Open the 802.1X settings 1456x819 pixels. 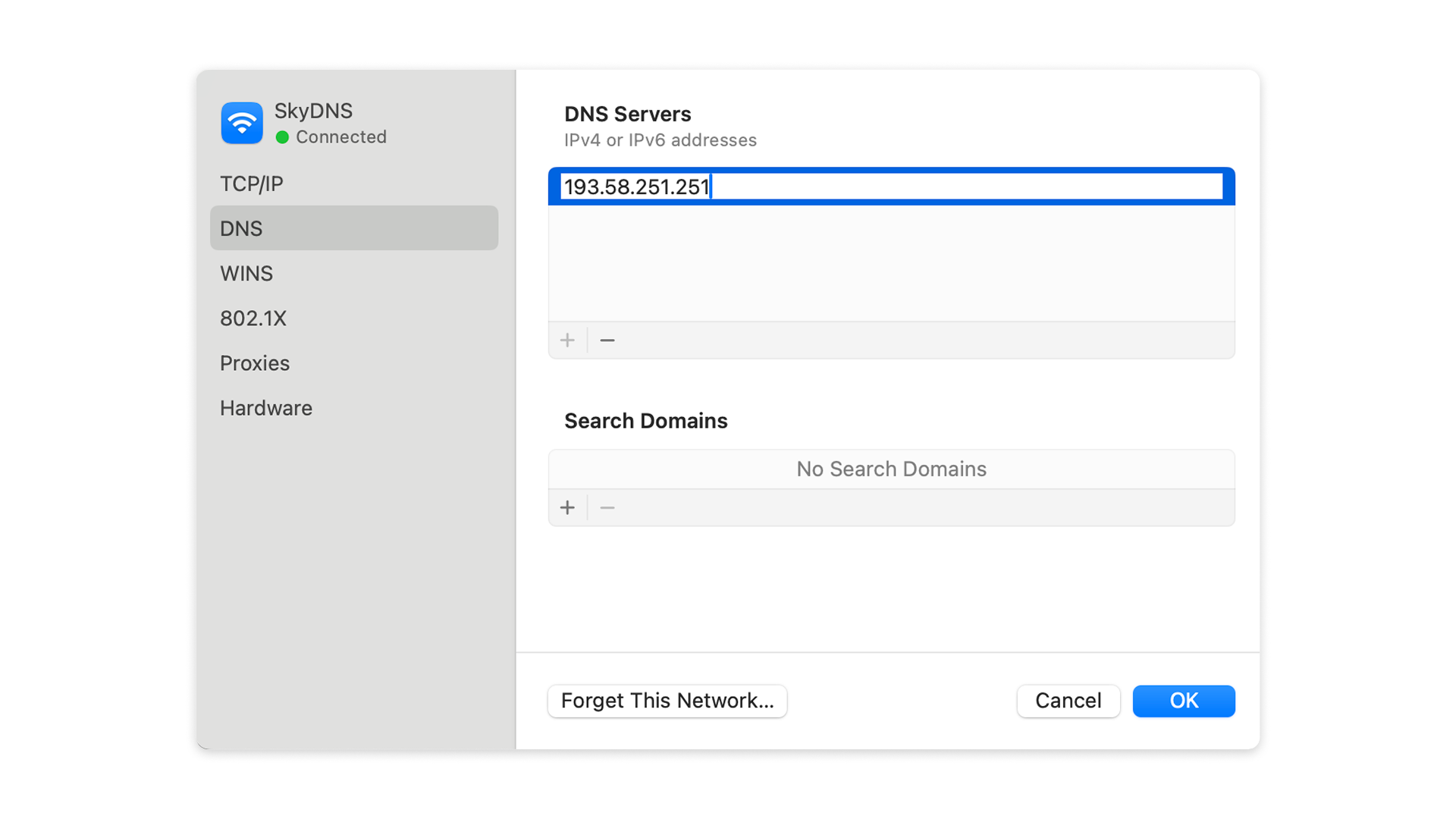(x=253, y=318)
